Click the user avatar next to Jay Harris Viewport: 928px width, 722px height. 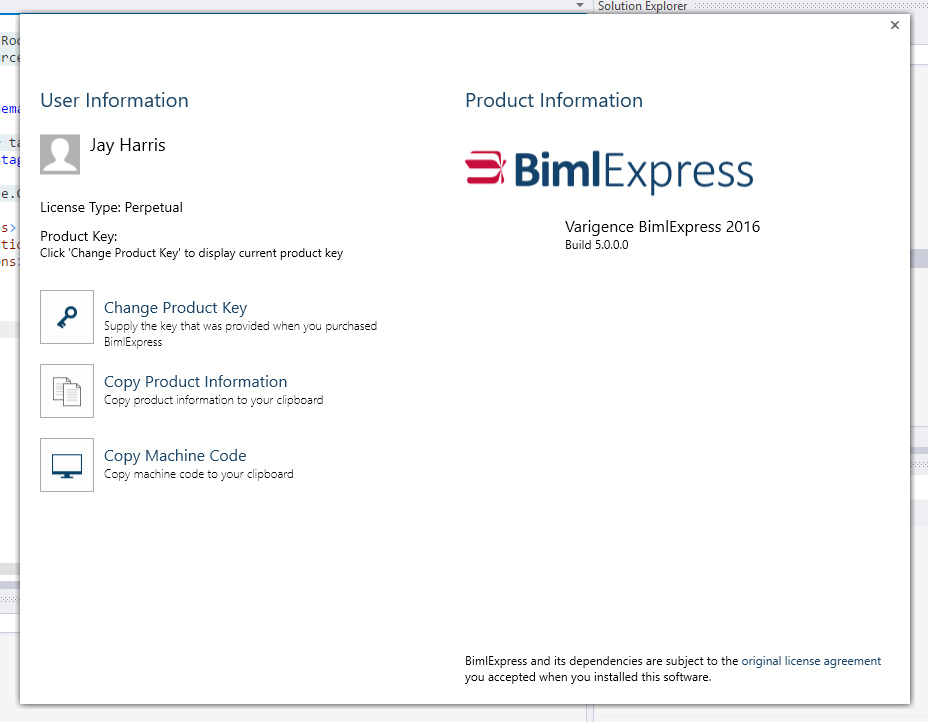(60, 154)
